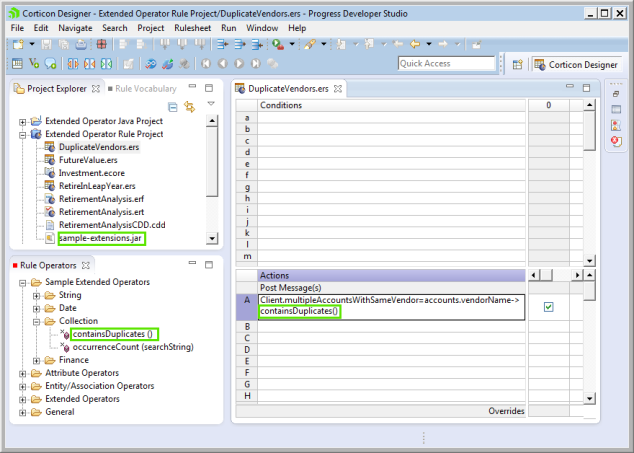Expand Extended Operator Java Project node
This screenshot has height=453, width=634.
(x=23, y=121)
